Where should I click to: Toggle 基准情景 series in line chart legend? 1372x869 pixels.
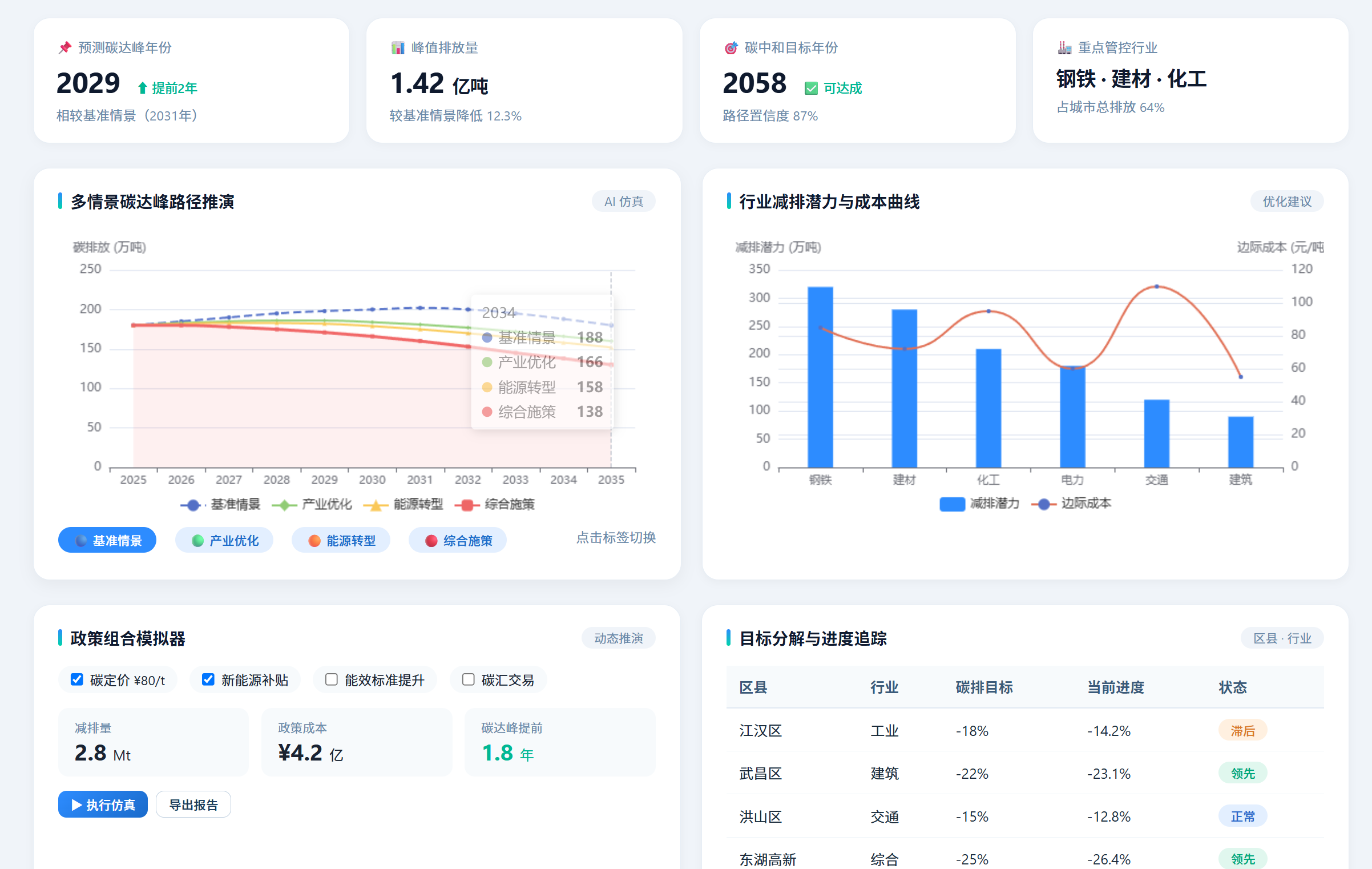(x=220, y=505)
